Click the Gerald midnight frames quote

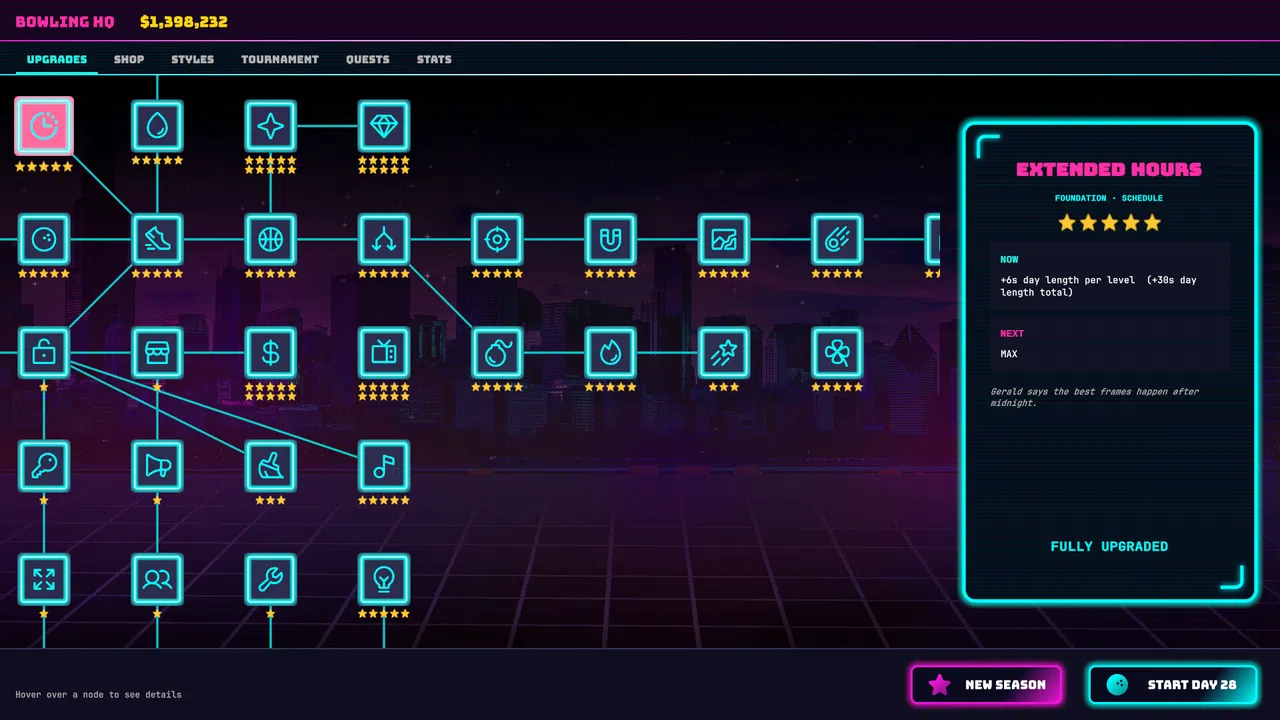(x=1095, y=397)
